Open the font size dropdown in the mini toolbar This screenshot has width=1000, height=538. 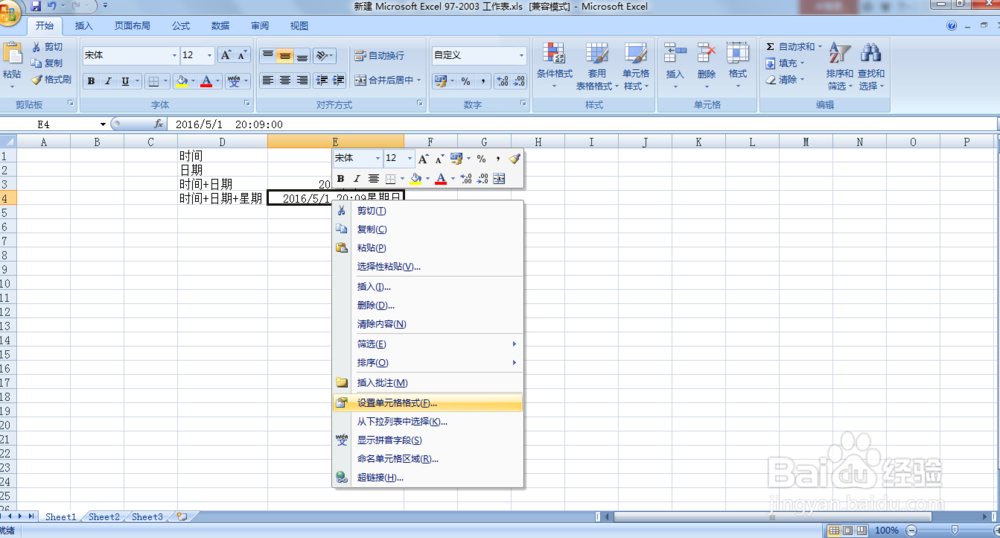tap(409, 158)
